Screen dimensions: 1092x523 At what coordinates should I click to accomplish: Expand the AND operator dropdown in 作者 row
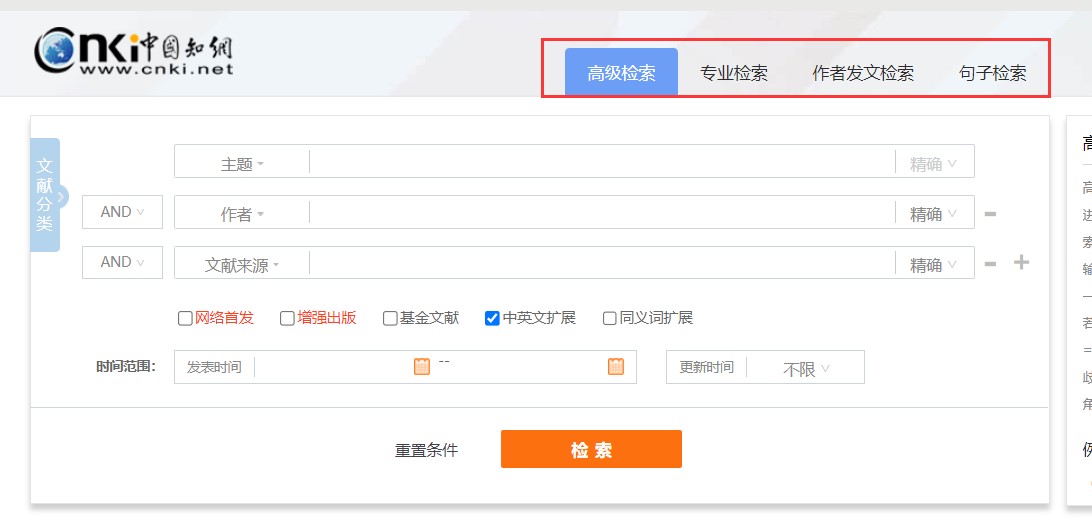pos(122,212)
